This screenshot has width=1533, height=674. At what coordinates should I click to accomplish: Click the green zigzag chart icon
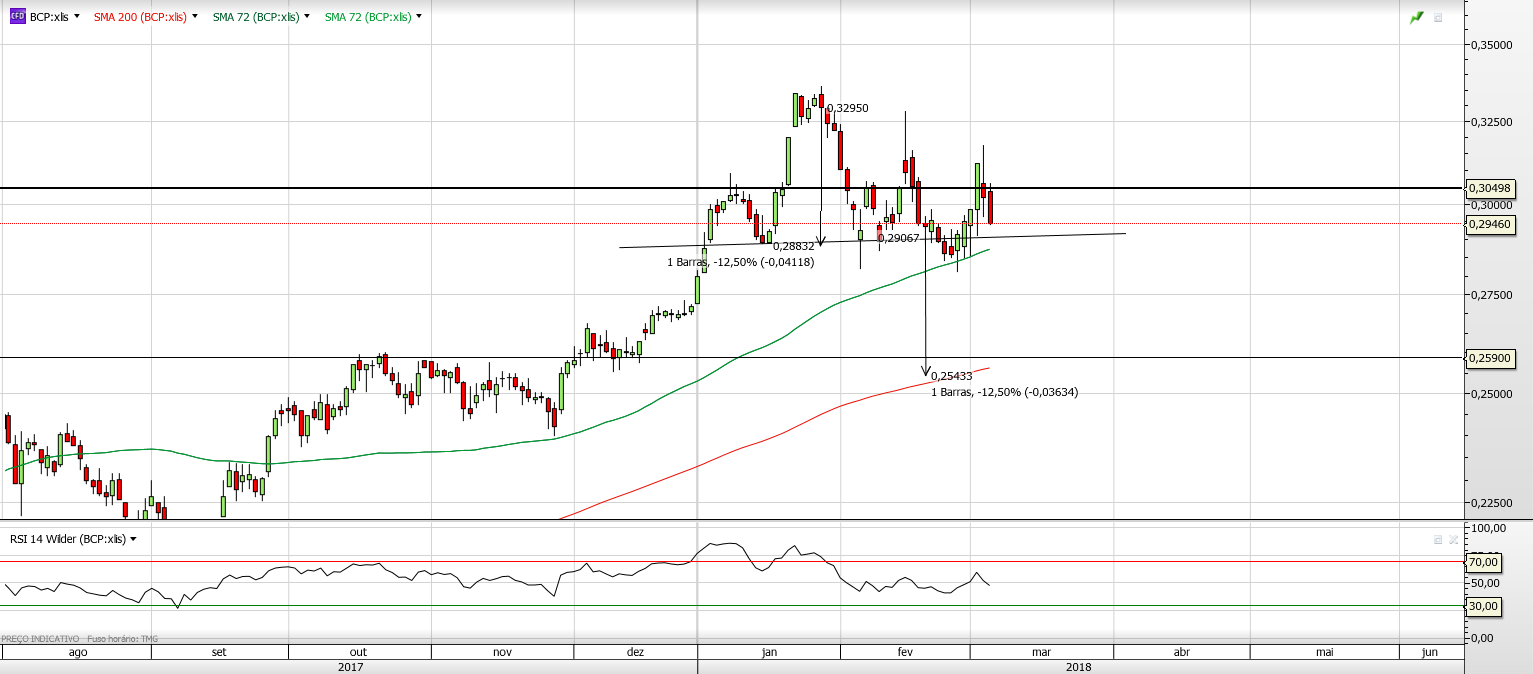coord(1416,18)
